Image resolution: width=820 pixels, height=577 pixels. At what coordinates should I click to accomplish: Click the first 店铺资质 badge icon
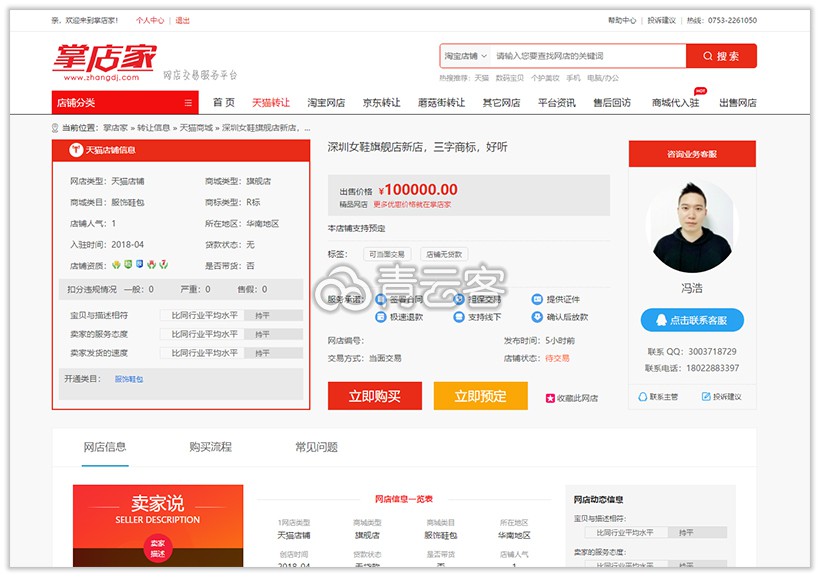[116, 265]
